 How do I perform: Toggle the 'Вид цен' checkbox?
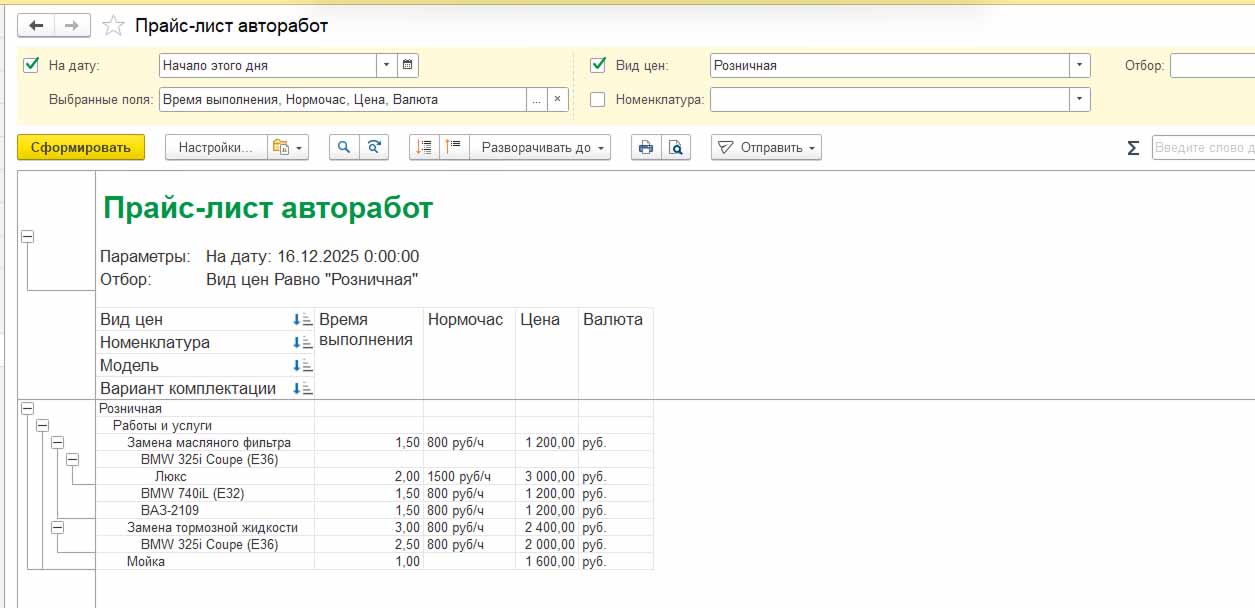pos(598,66)
